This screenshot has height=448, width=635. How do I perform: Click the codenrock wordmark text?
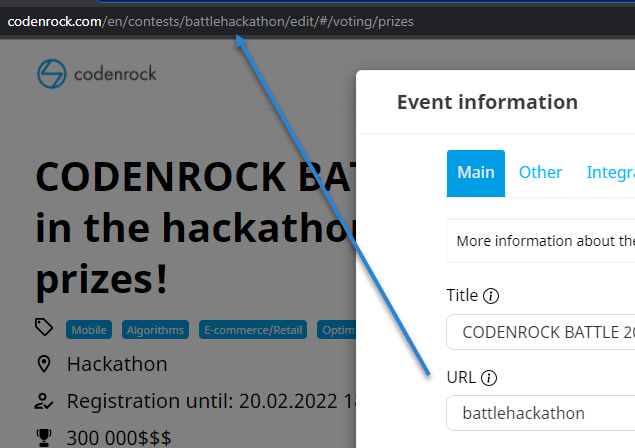[115, 74]
